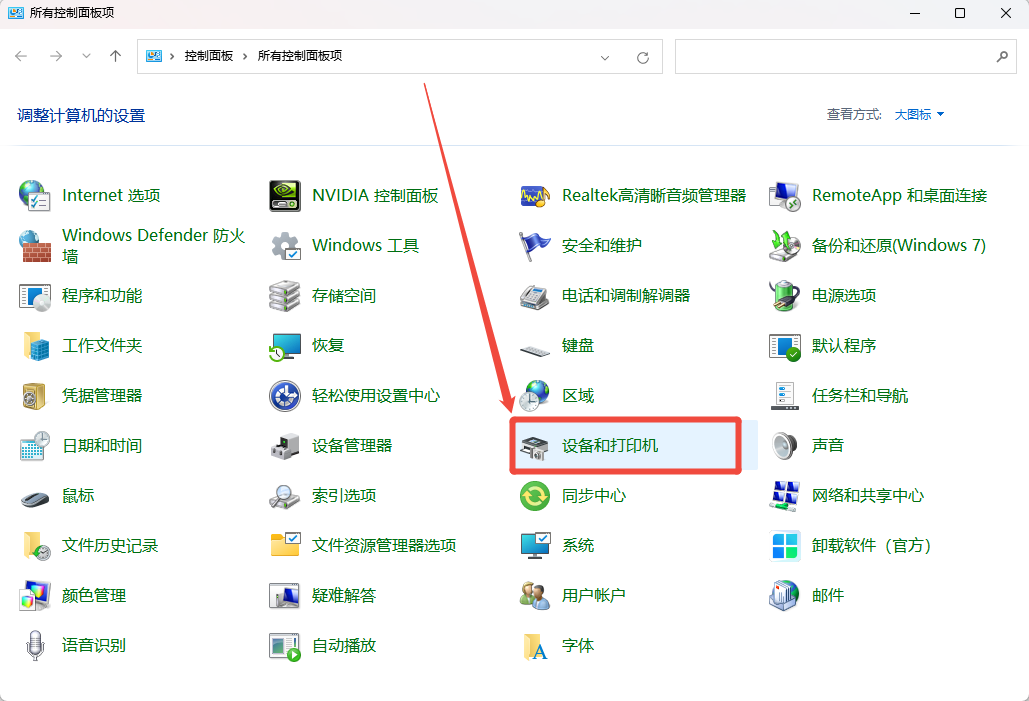Click the 设备和打印机 printer icon
Viewport: 1029px width, 701px height.
coord(535,447)
